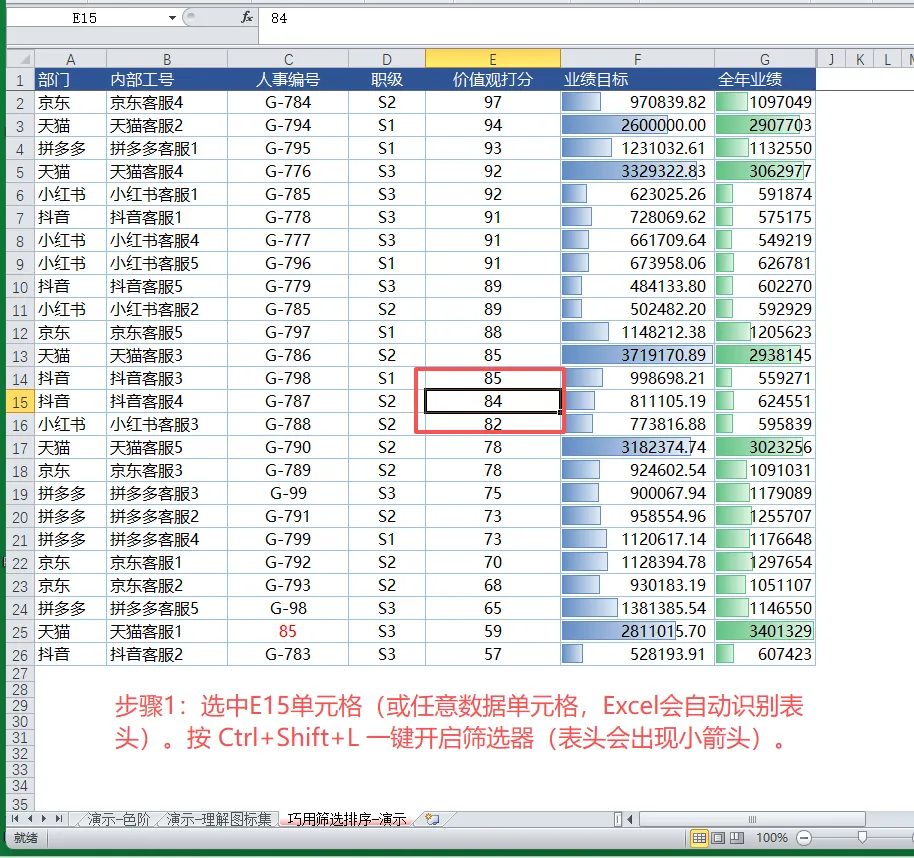The image size is (914, 858).
Task: Click the 内部工号 header cell
Action: 167,79
